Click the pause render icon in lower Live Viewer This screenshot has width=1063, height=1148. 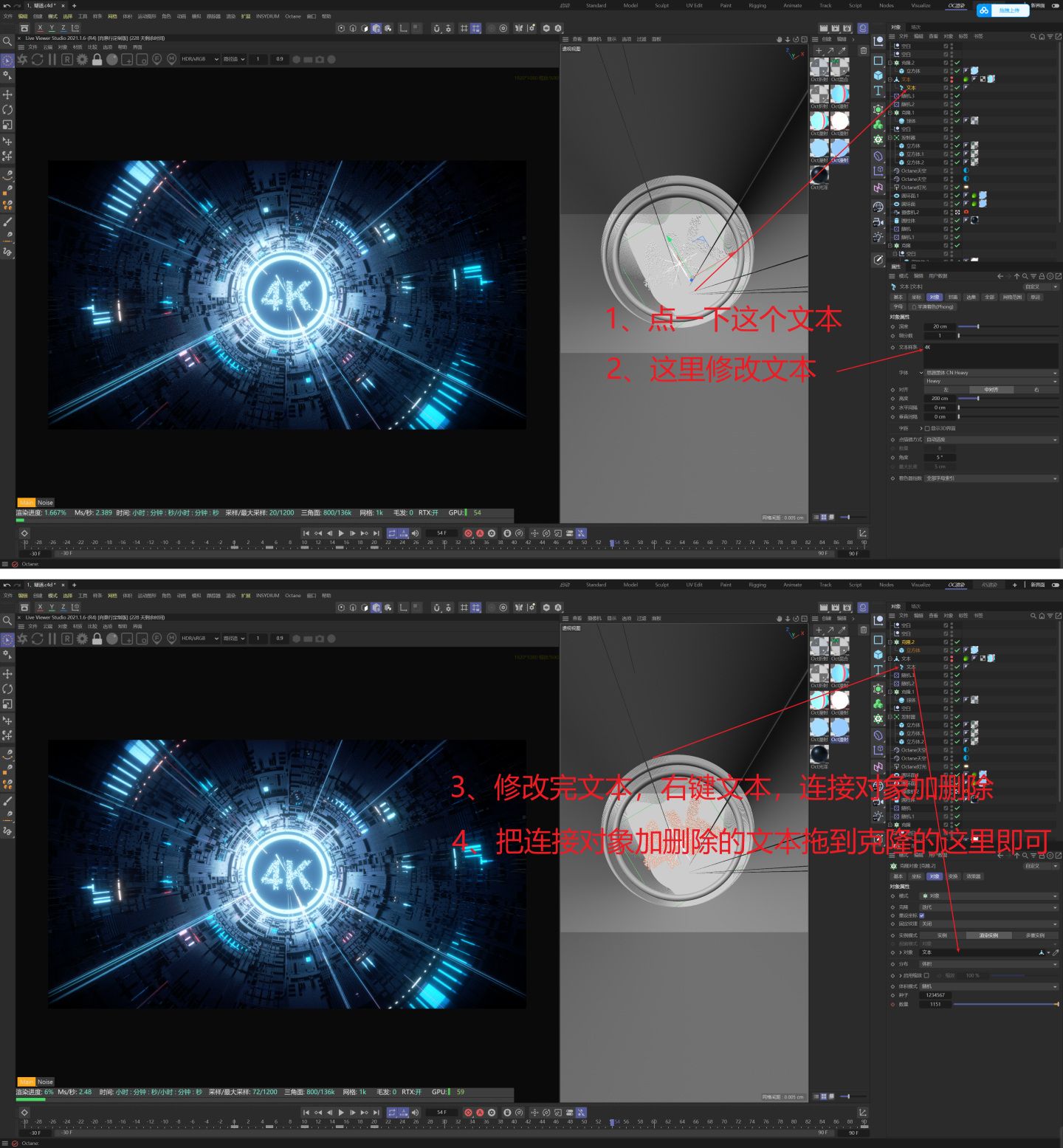52,639
